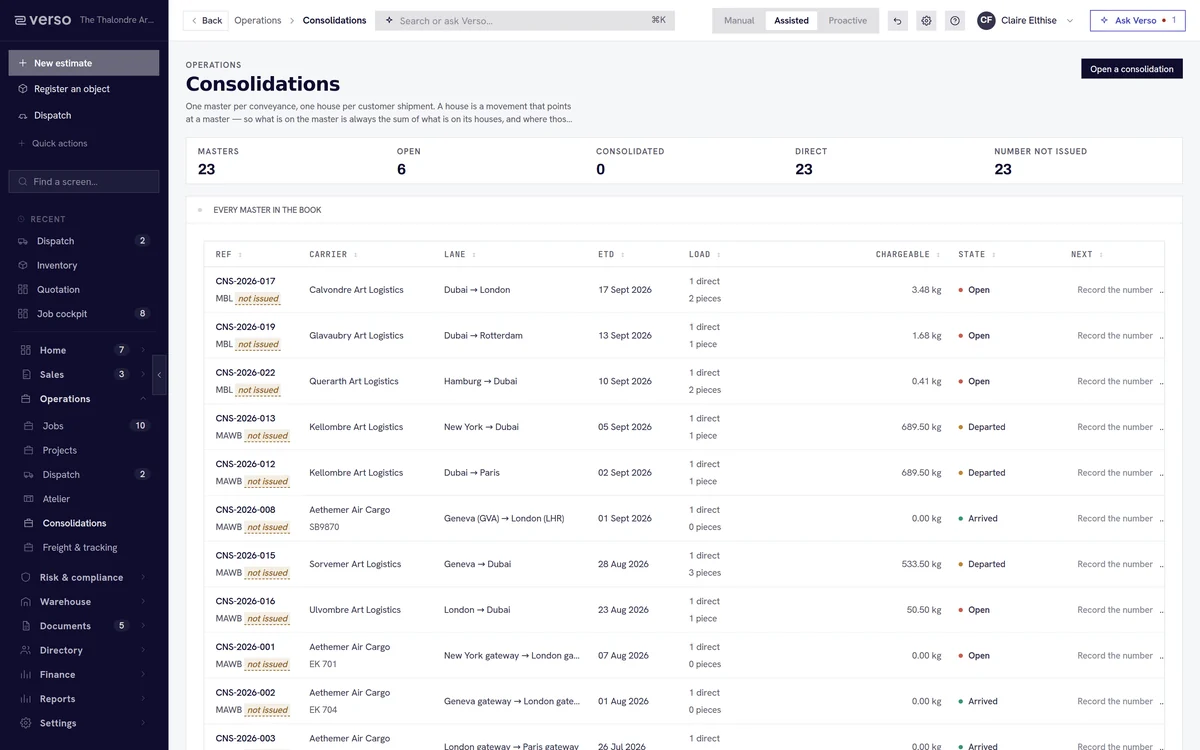Click the Risk & compliance shield icon
This screenshot has height=750, width=1200.
(x=26, y=577)
